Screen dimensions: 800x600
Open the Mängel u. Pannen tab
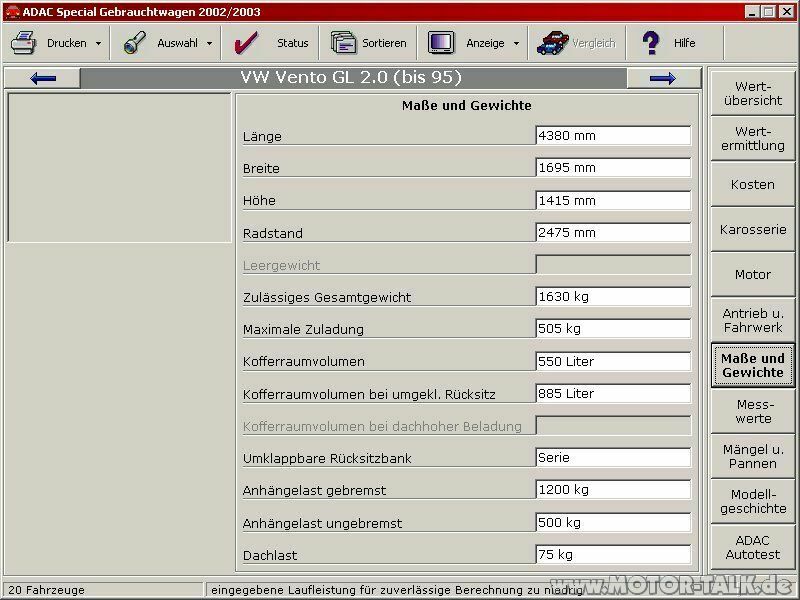point(753,456)
